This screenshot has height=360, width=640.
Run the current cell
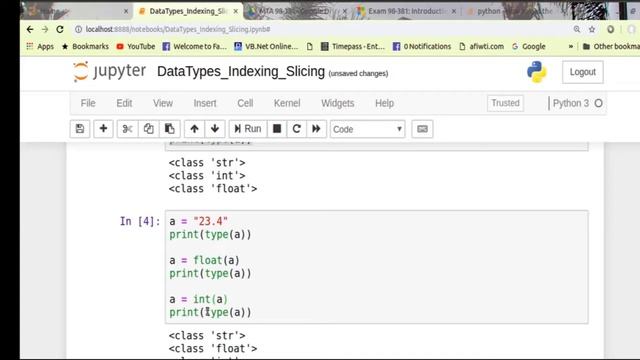point(248,129)
